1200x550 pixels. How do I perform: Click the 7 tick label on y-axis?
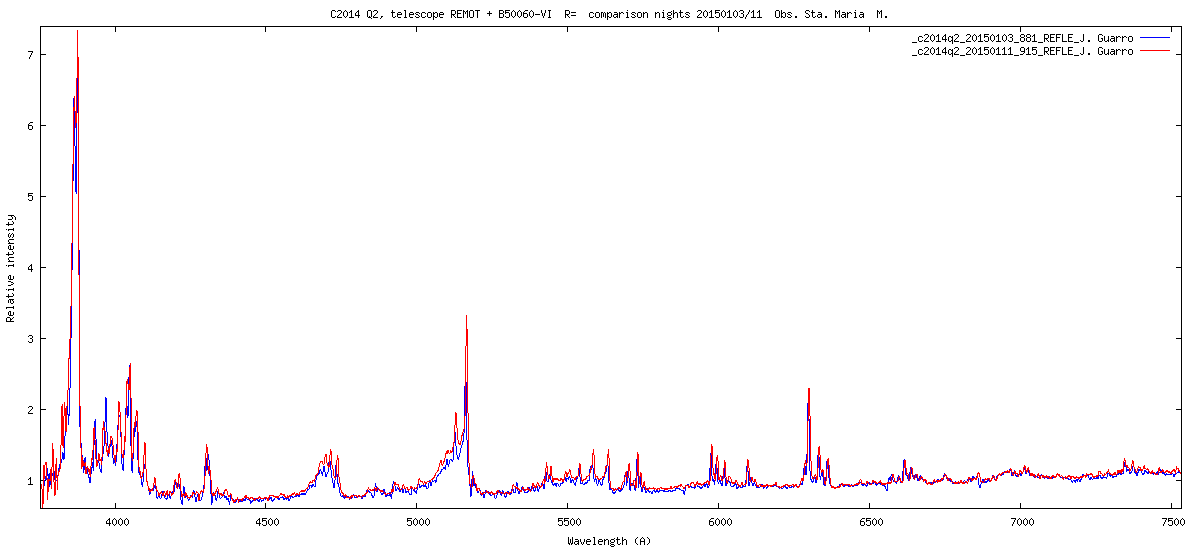point(31,55)
